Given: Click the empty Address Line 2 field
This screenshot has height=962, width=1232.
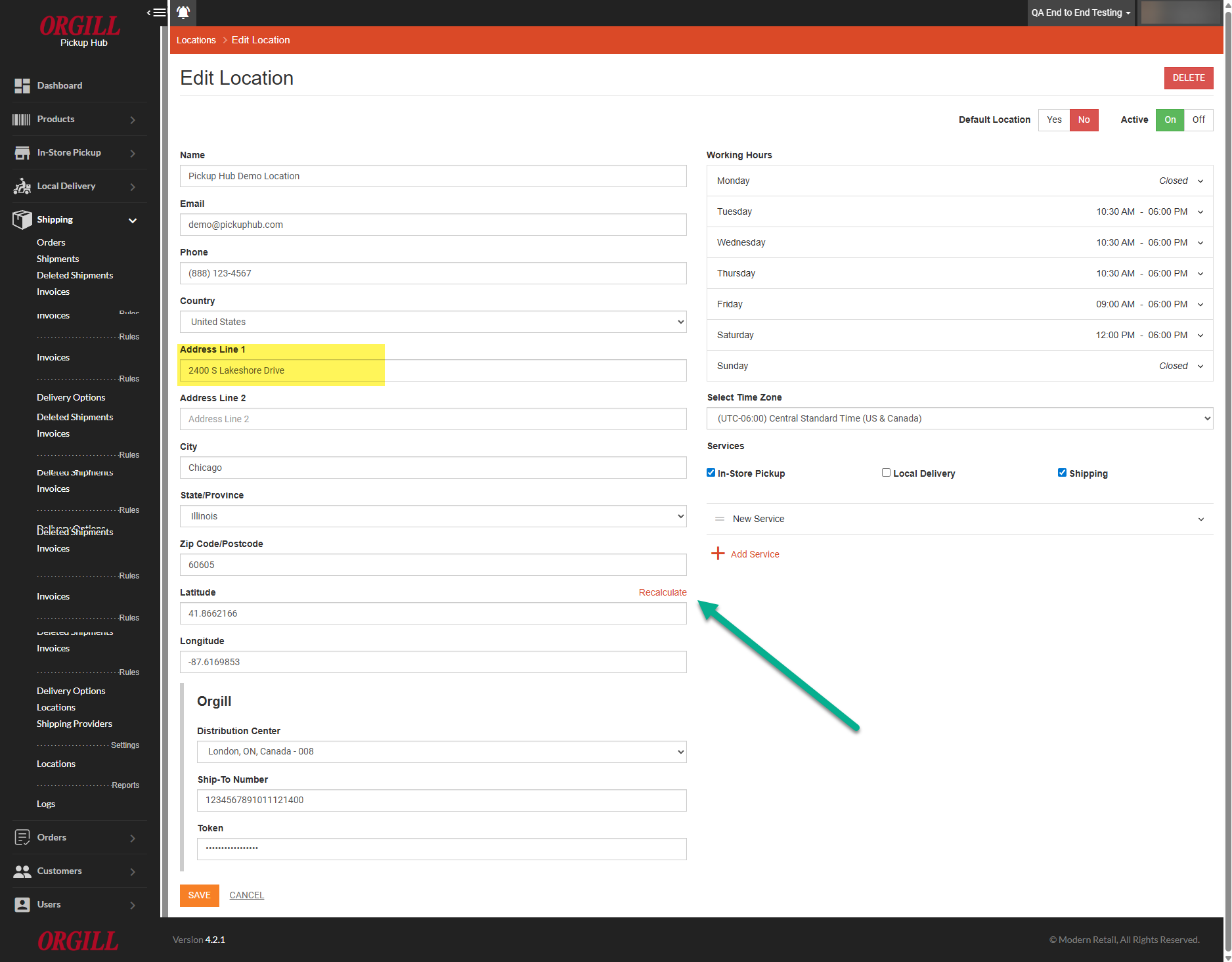Looking at the screenshot, I should coord(433,419).
